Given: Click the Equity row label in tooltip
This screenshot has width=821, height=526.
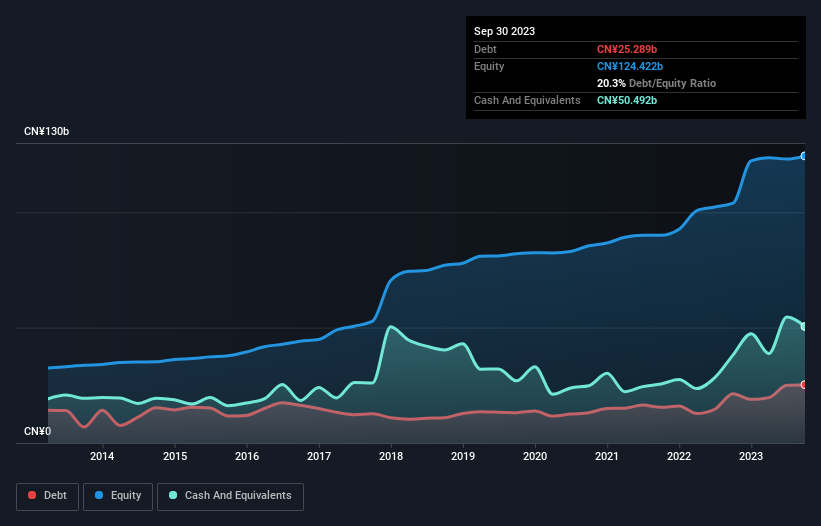Looking at the screenshot, I should [x=489, y=66].
